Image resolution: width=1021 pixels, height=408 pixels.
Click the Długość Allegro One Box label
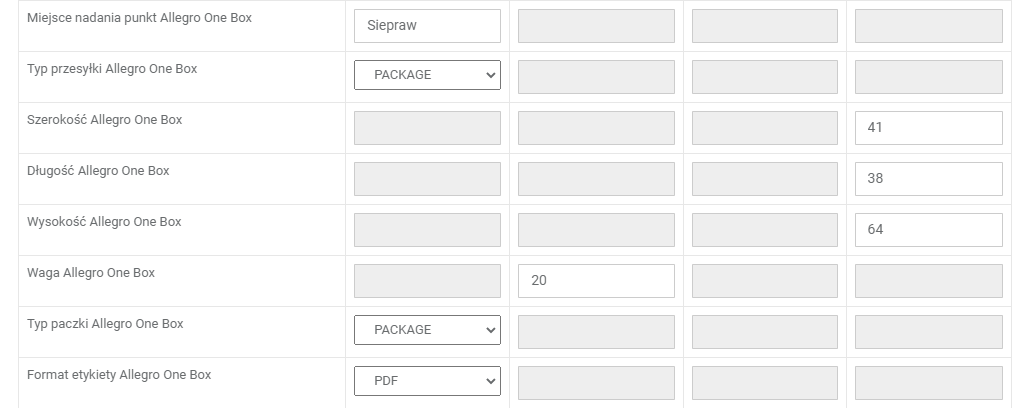click(x=98, y=171)
